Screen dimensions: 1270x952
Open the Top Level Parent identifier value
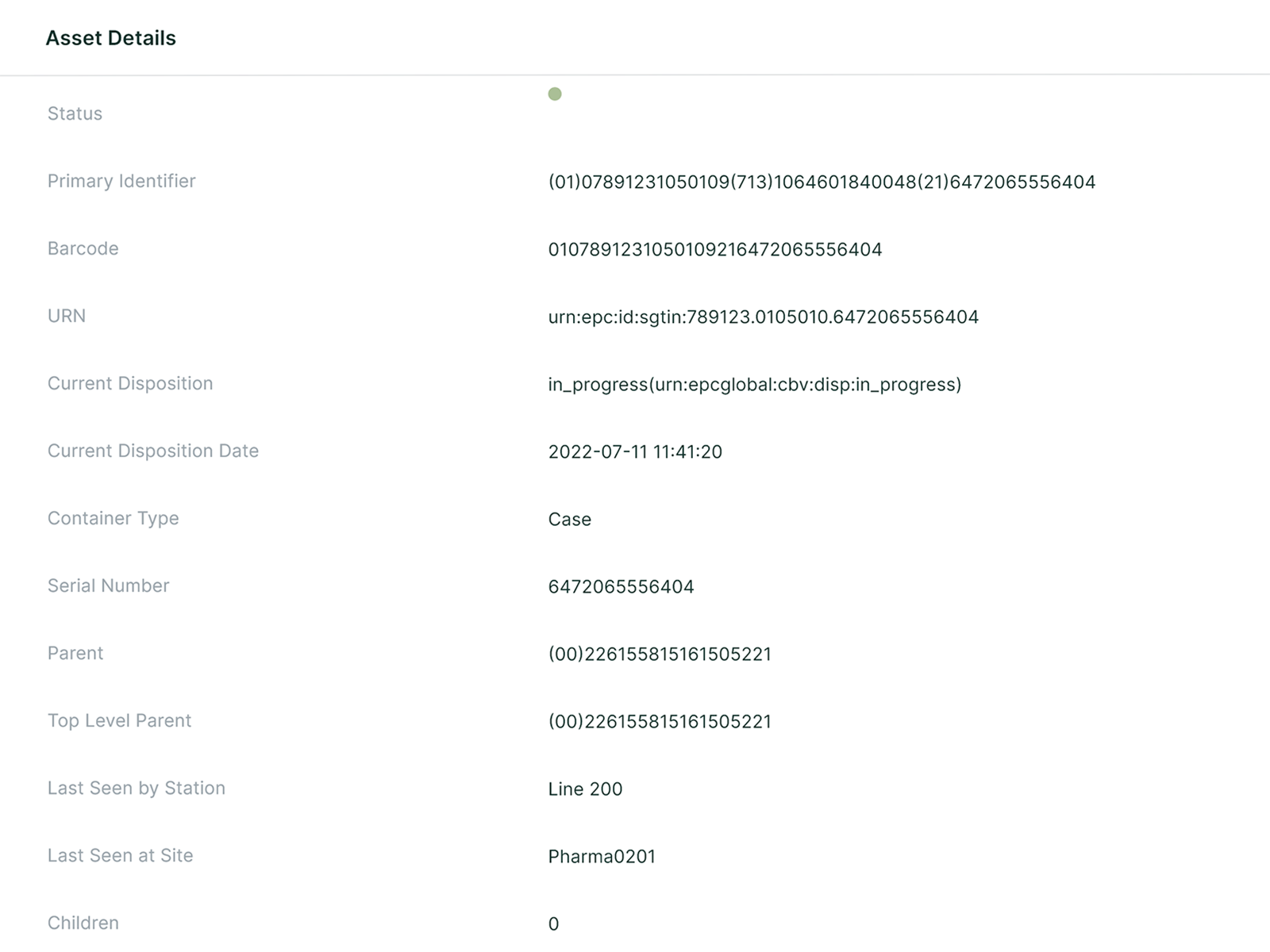[659, 722]
